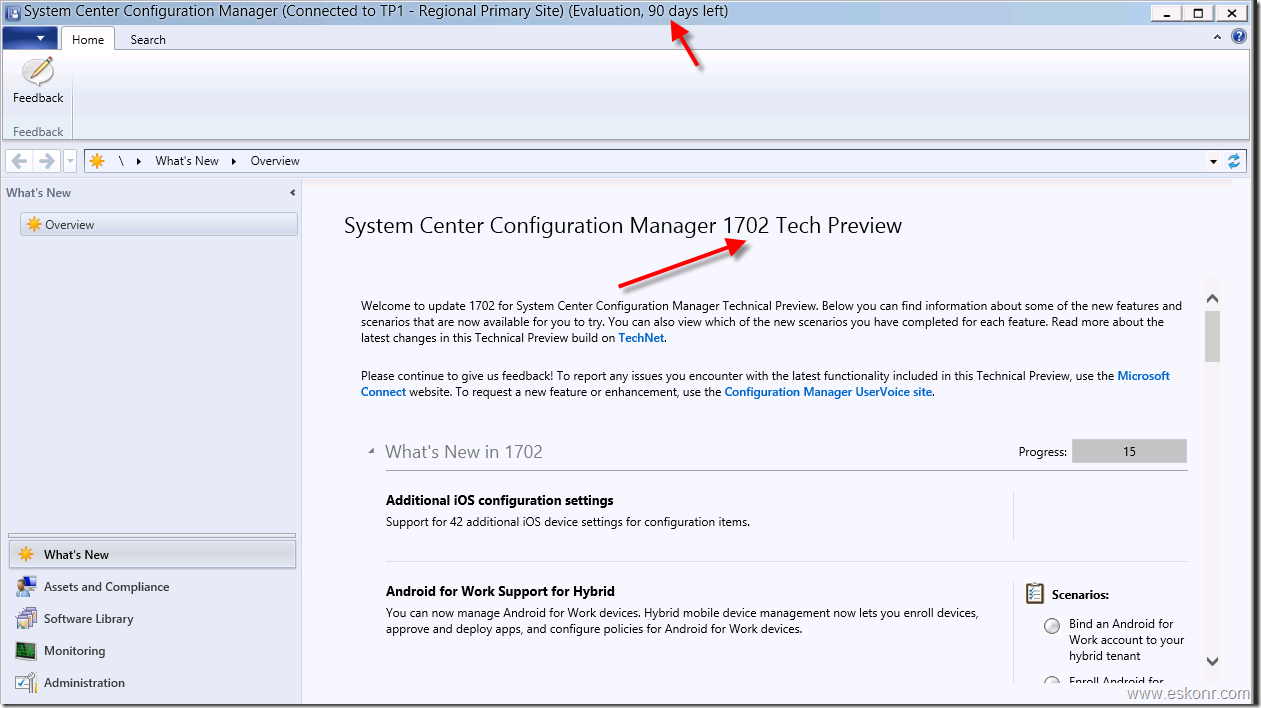Click the Monitoring chart icon
1261x708 pixels.
coord(26,651)
